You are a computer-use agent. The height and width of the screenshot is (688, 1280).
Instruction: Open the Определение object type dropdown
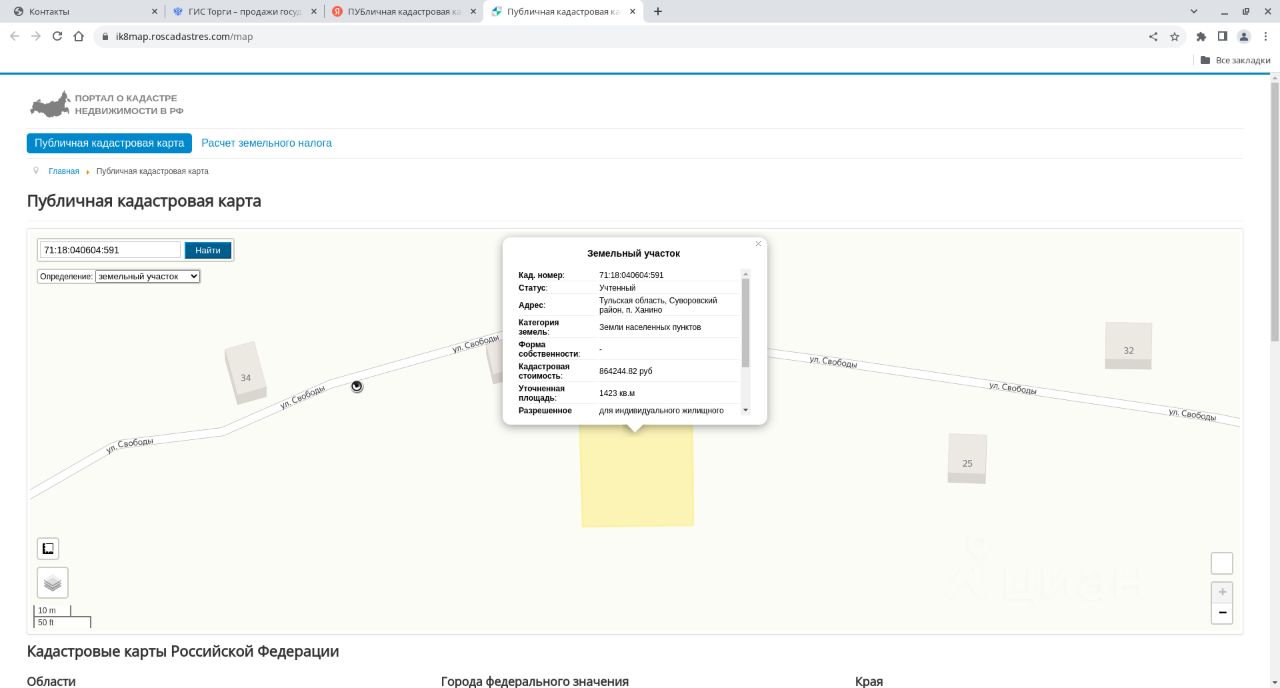148,276
